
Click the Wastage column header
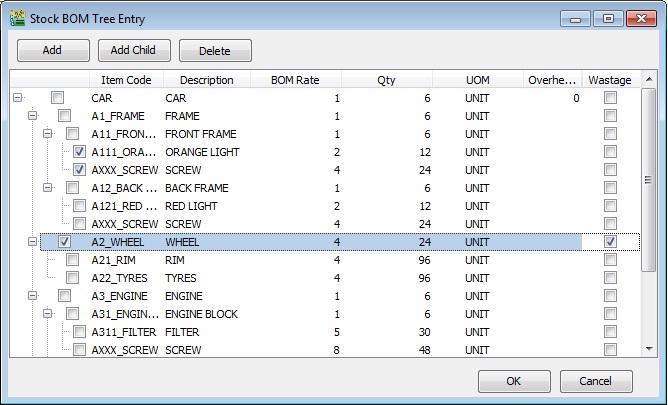pos(610,80)
